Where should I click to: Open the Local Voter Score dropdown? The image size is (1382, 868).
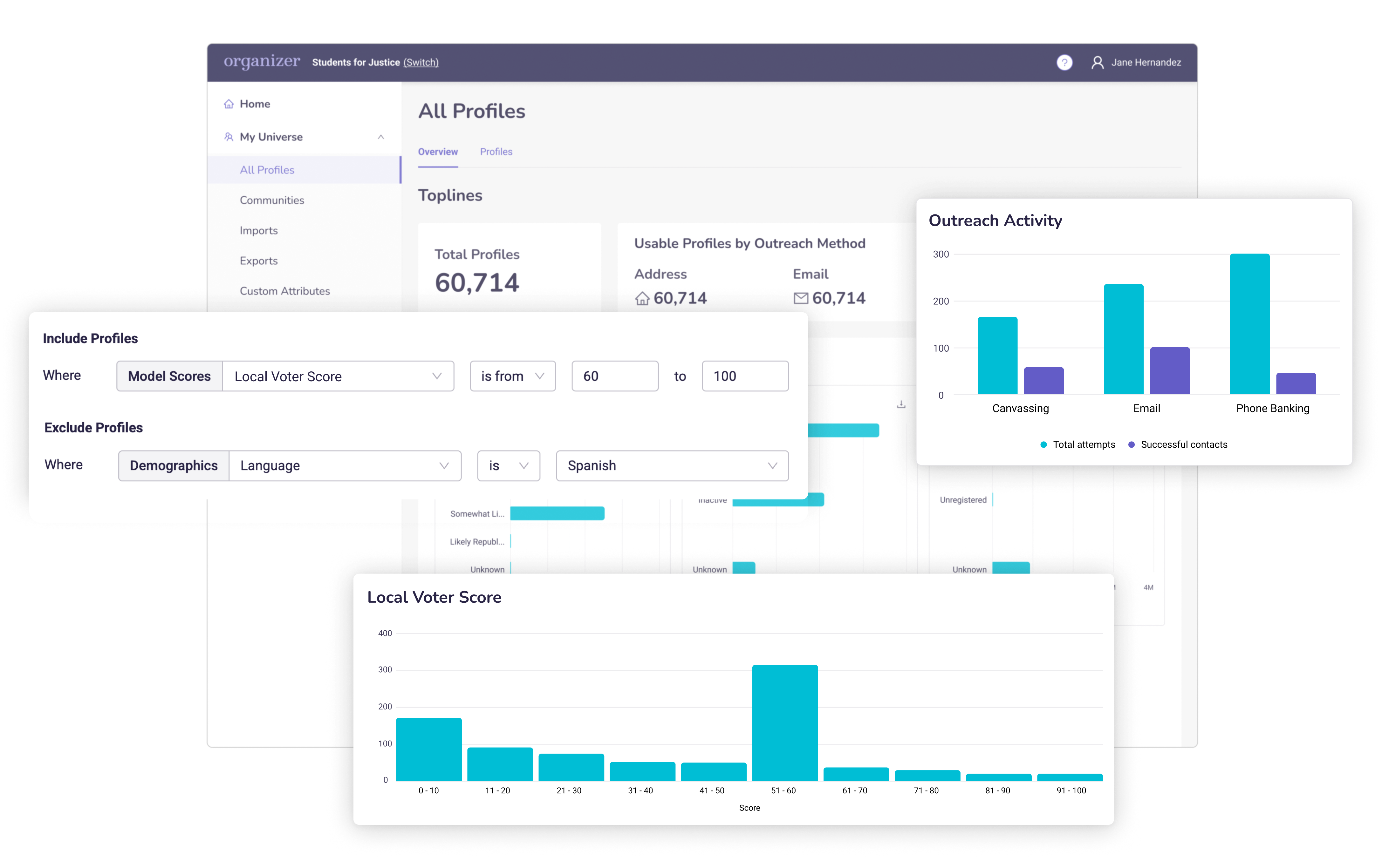pos(338,376)
